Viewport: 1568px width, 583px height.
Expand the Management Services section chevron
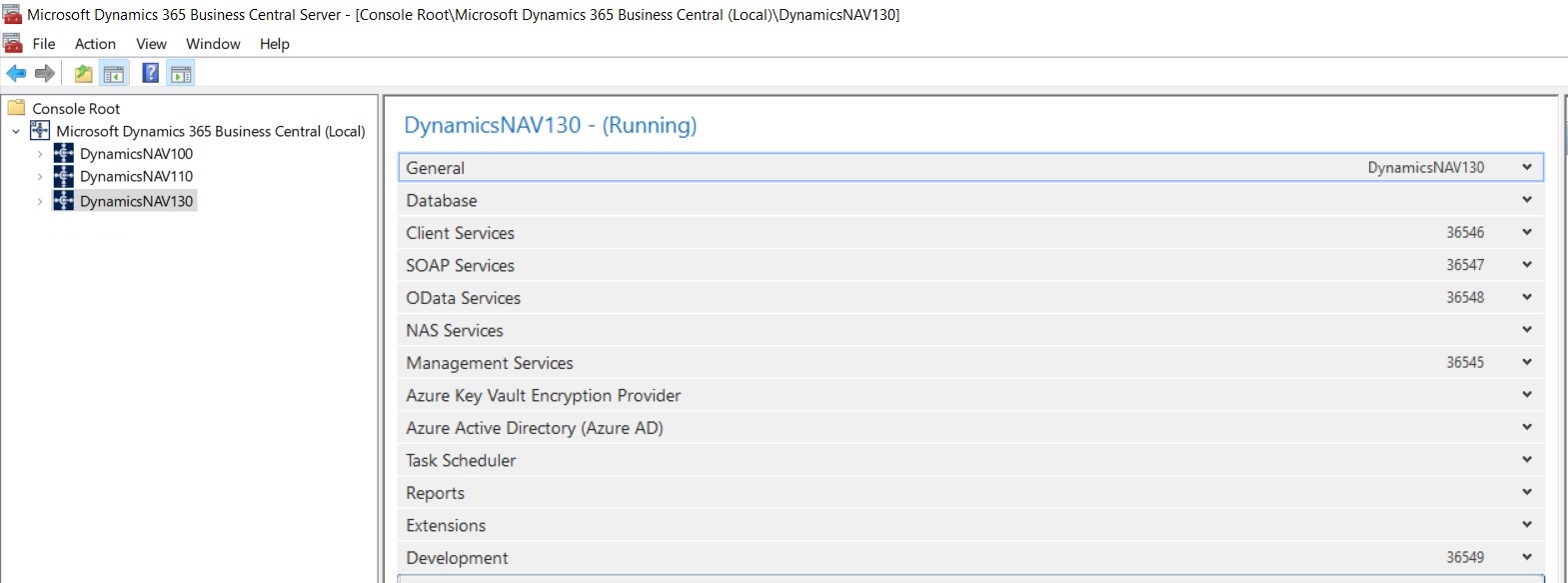(1527, 362)
